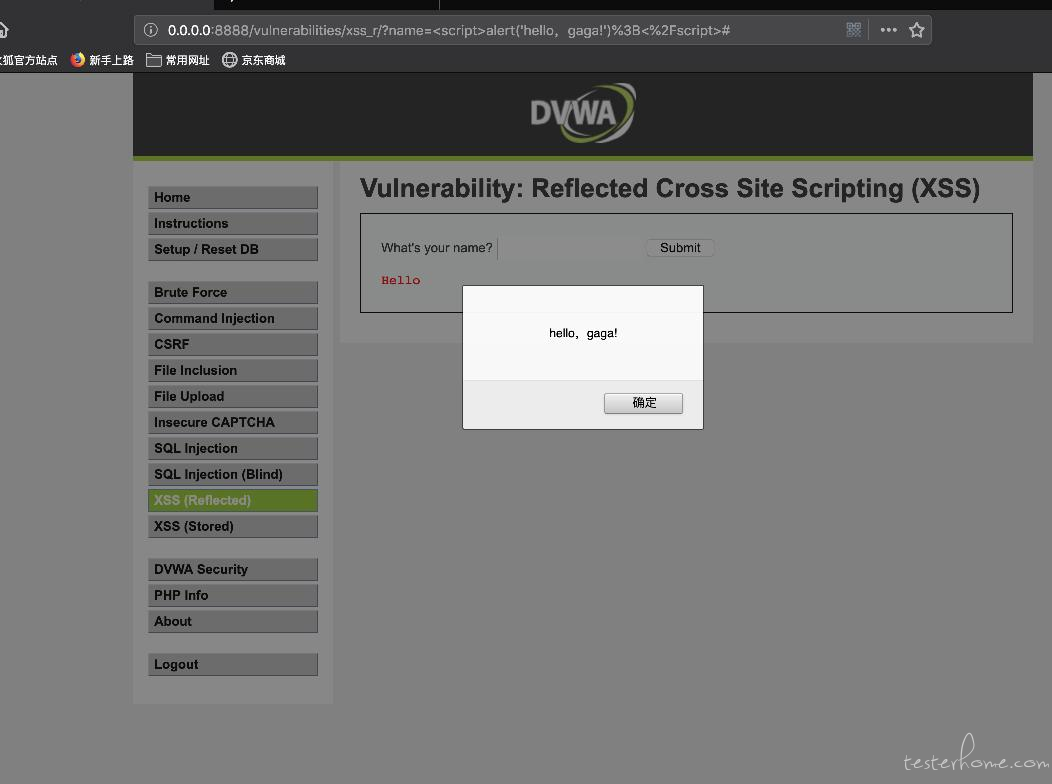The image size is (1052, 784).
Task: Bookmark this page with the star icon
Action: pyautogui.click(x=916, y=30)
